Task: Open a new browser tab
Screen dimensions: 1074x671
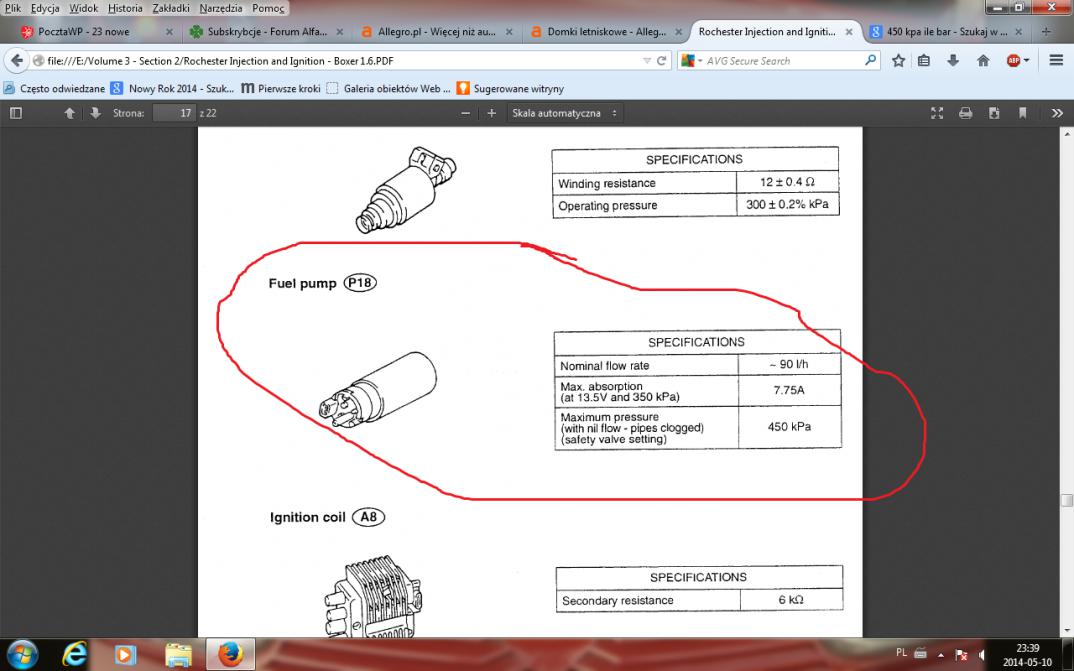Action: [1046, 31]
